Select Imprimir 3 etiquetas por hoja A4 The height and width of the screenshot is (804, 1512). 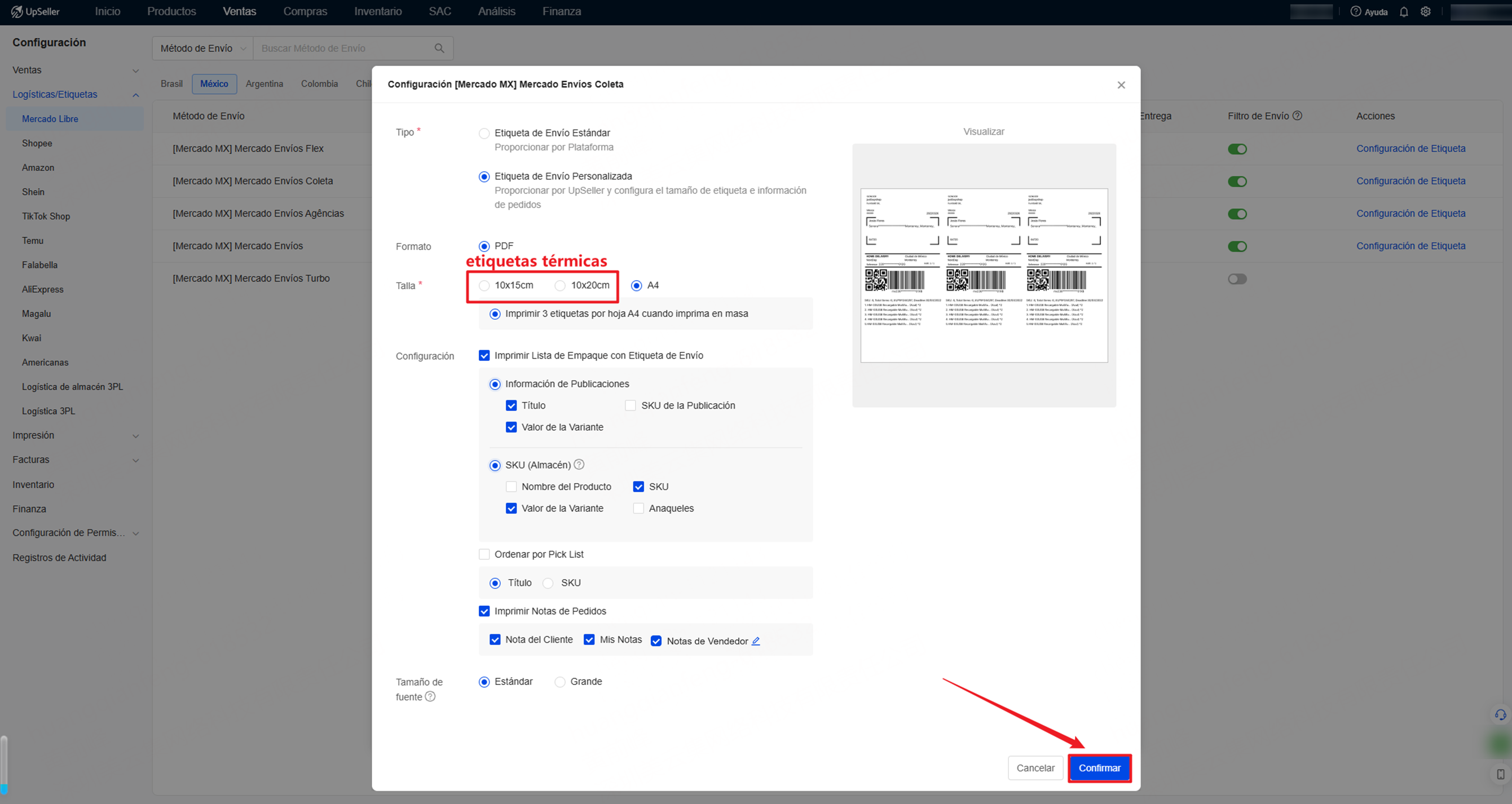point(495,314)
